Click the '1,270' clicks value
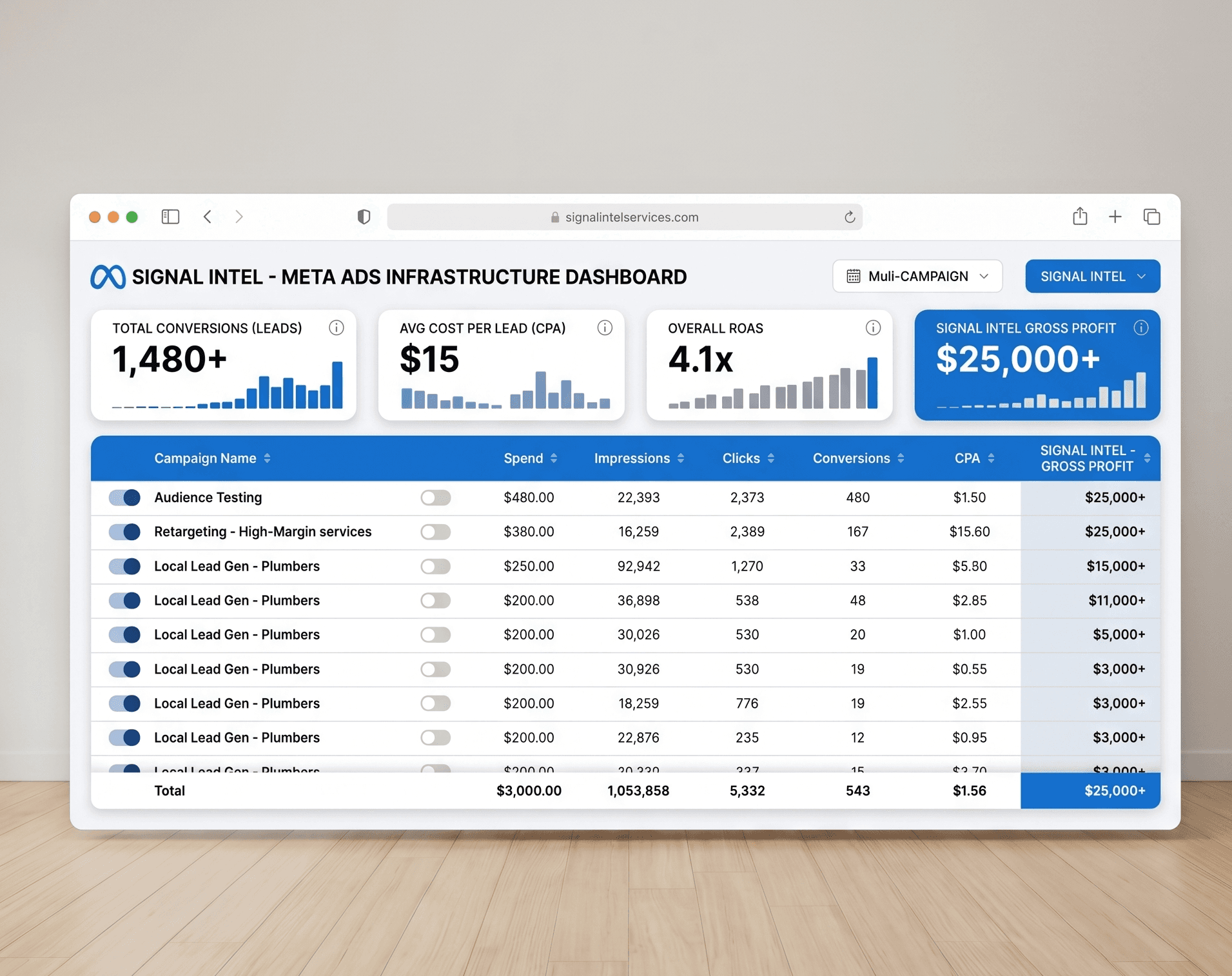This screenshot has height=976, width=1232. coord(747,567)
